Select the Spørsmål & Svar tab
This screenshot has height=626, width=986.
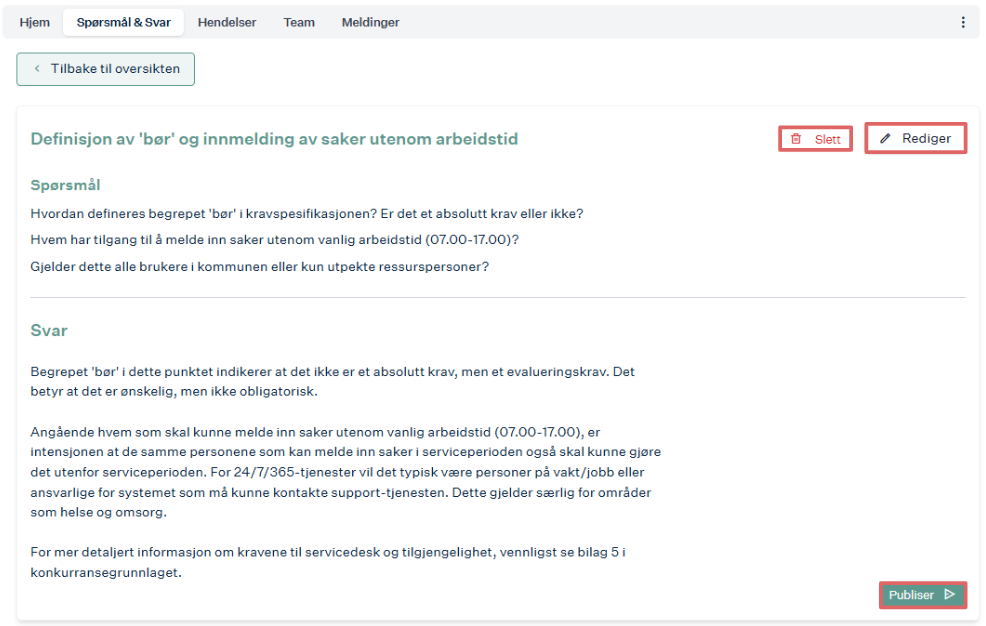pyautogui.click(x=124, y=23)
